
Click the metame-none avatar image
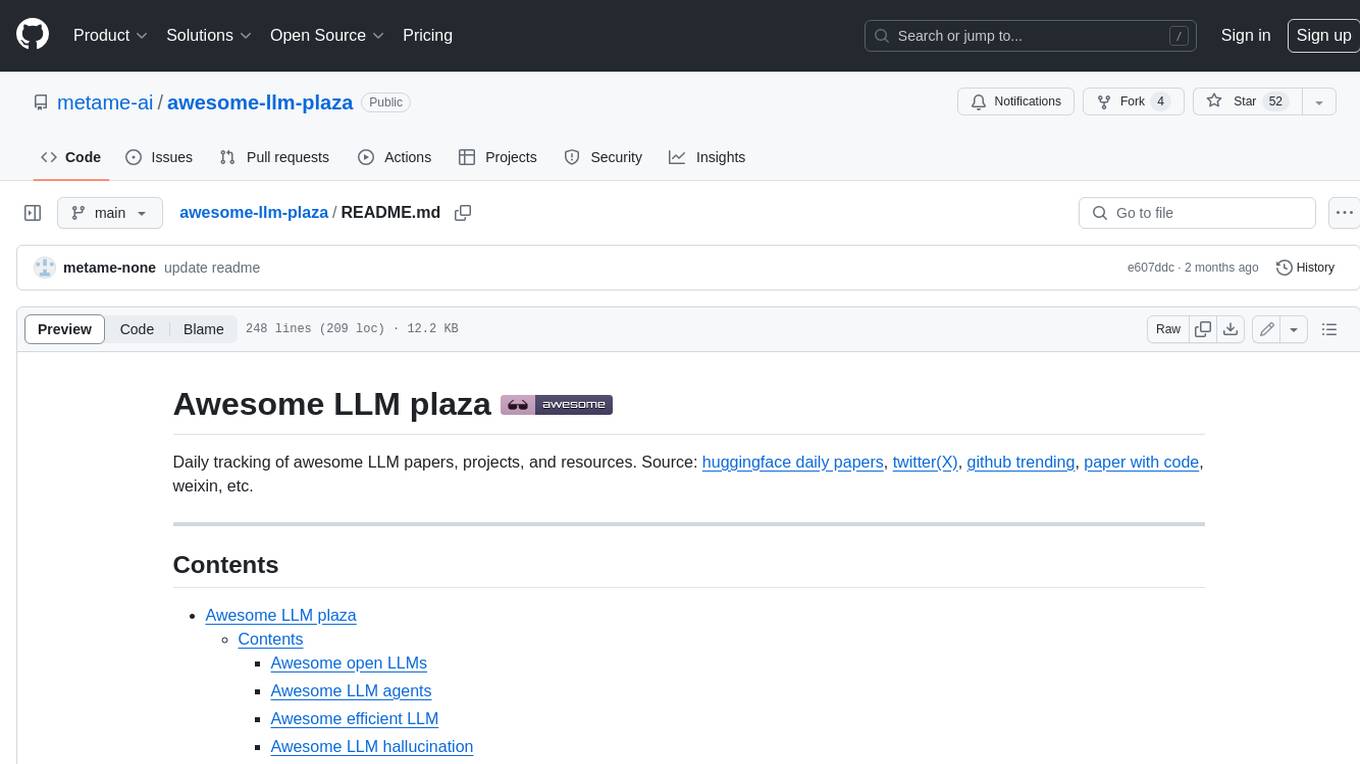(x=45, y=267)
